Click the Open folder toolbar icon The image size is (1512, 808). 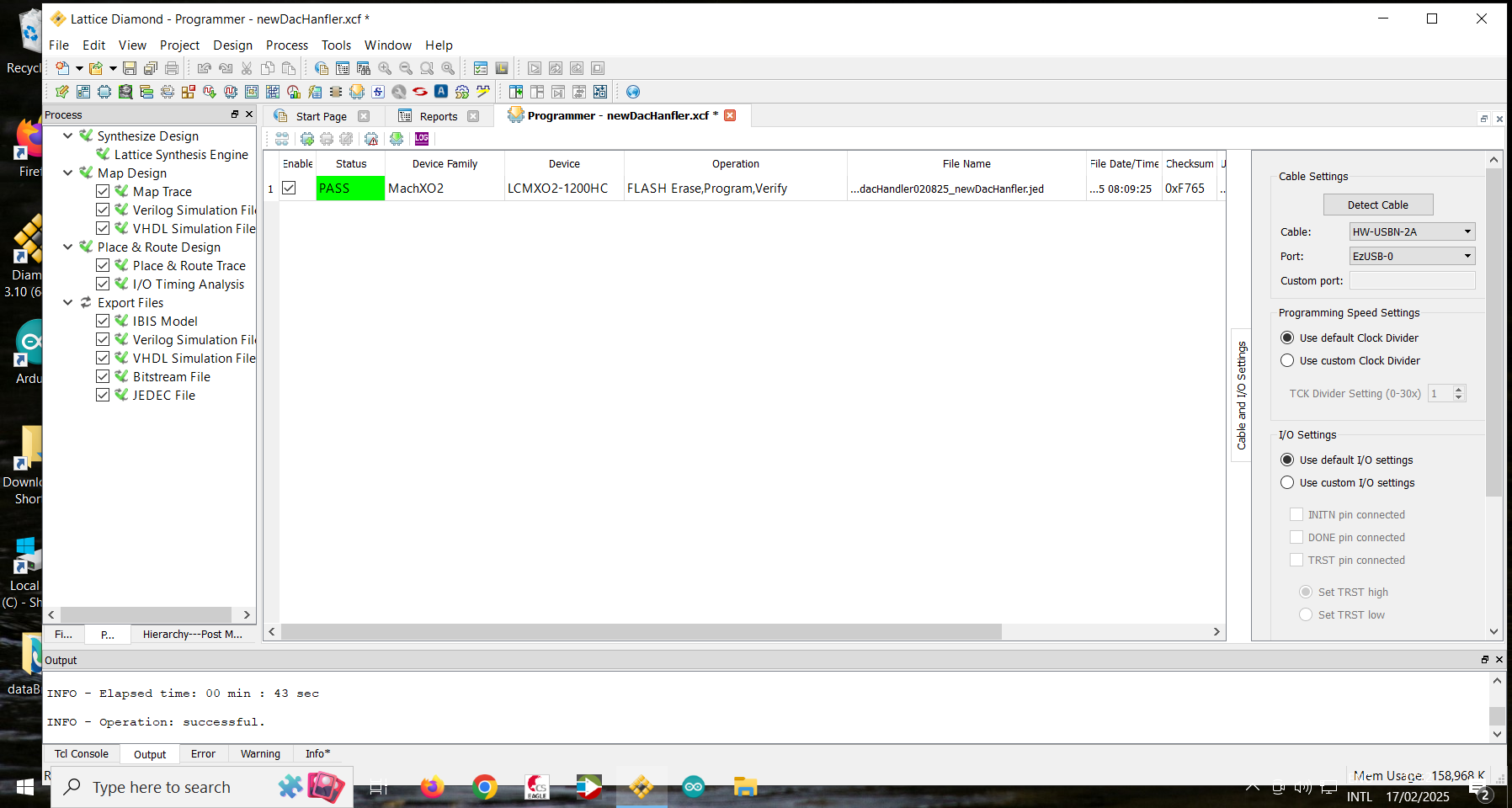tap(96, 68)
